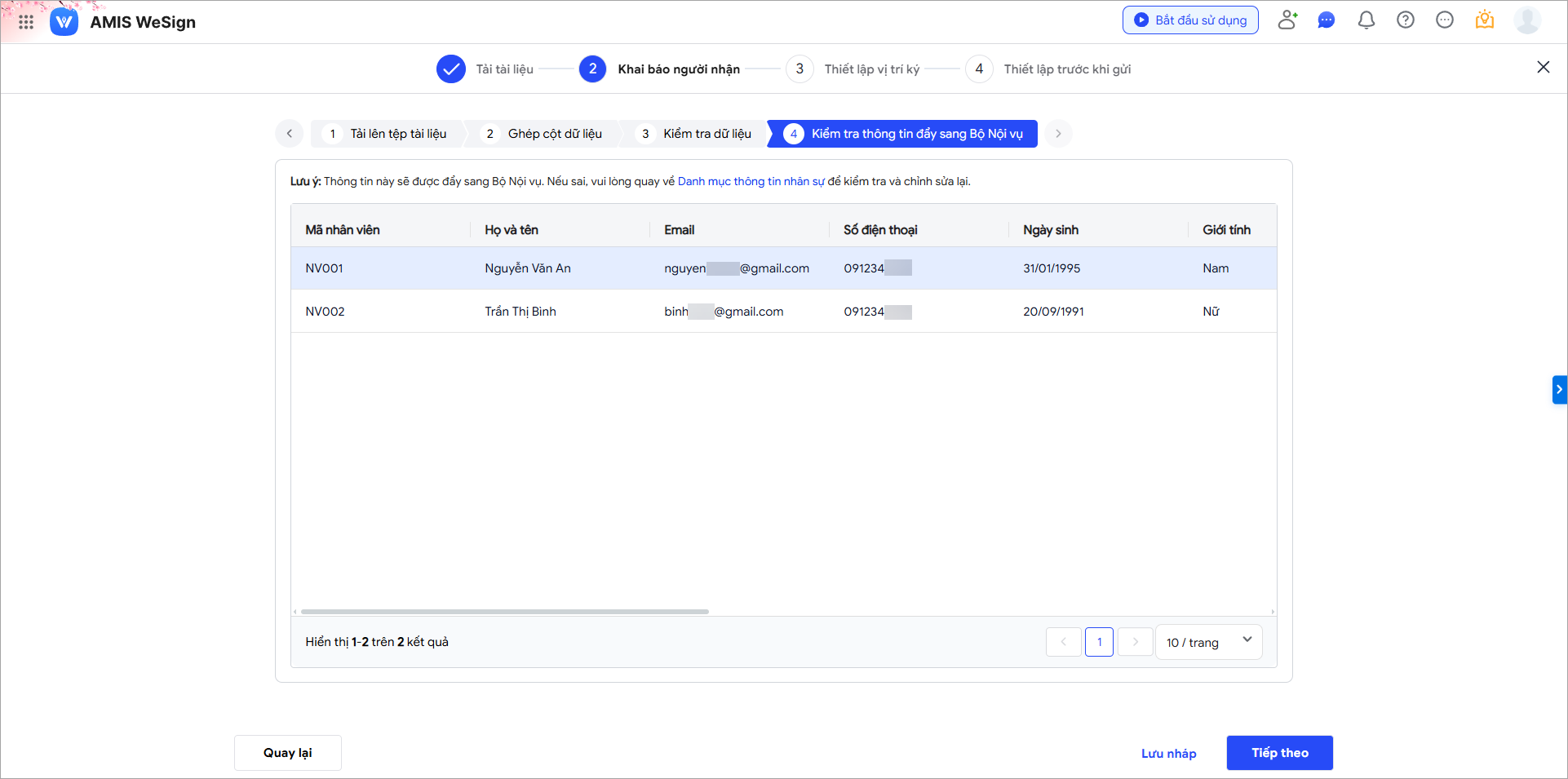The width and height of the screenshot is (1568, 779).
Task: Open Danh mục thông tin nhân sự link
Action: click(x=751, y=181)
